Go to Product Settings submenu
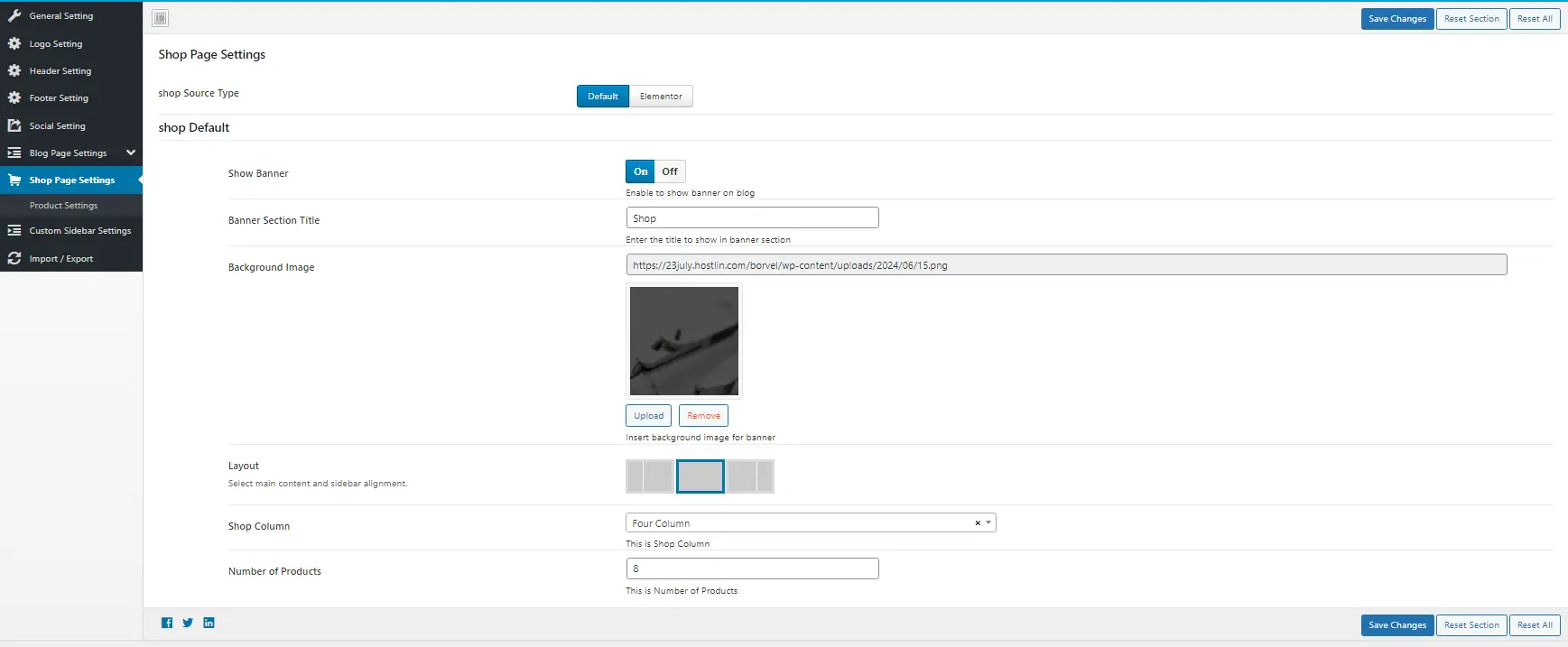 (x=63, y=206)
